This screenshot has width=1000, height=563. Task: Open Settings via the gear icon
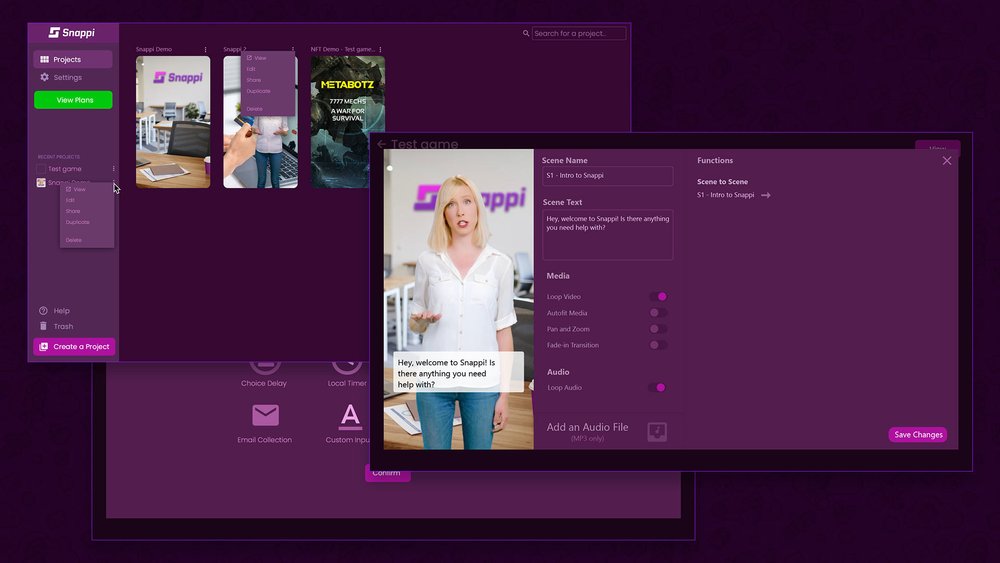point(45,77)
